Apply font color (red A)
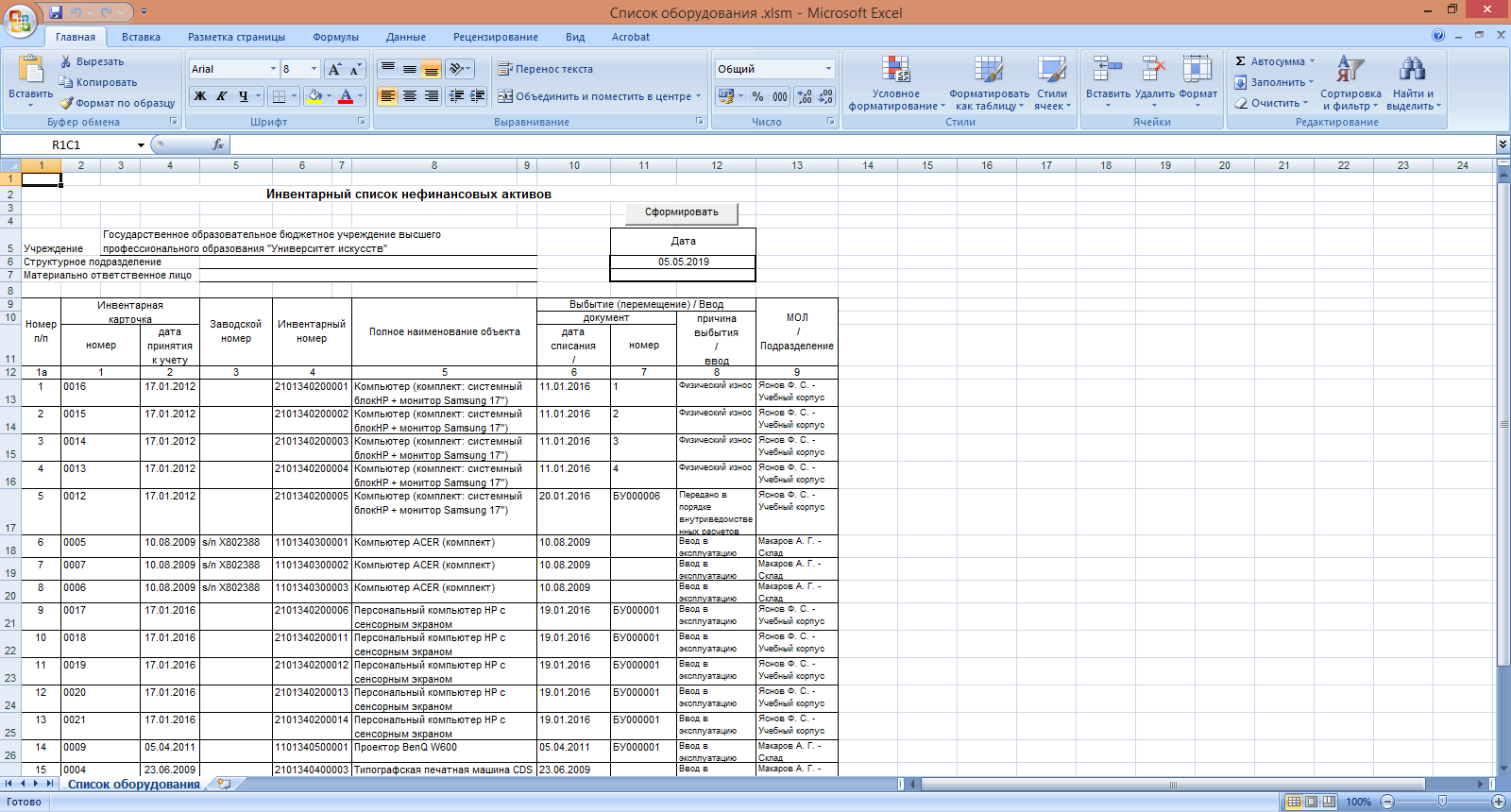1511x812 pixels. click(x=346, y=96)
